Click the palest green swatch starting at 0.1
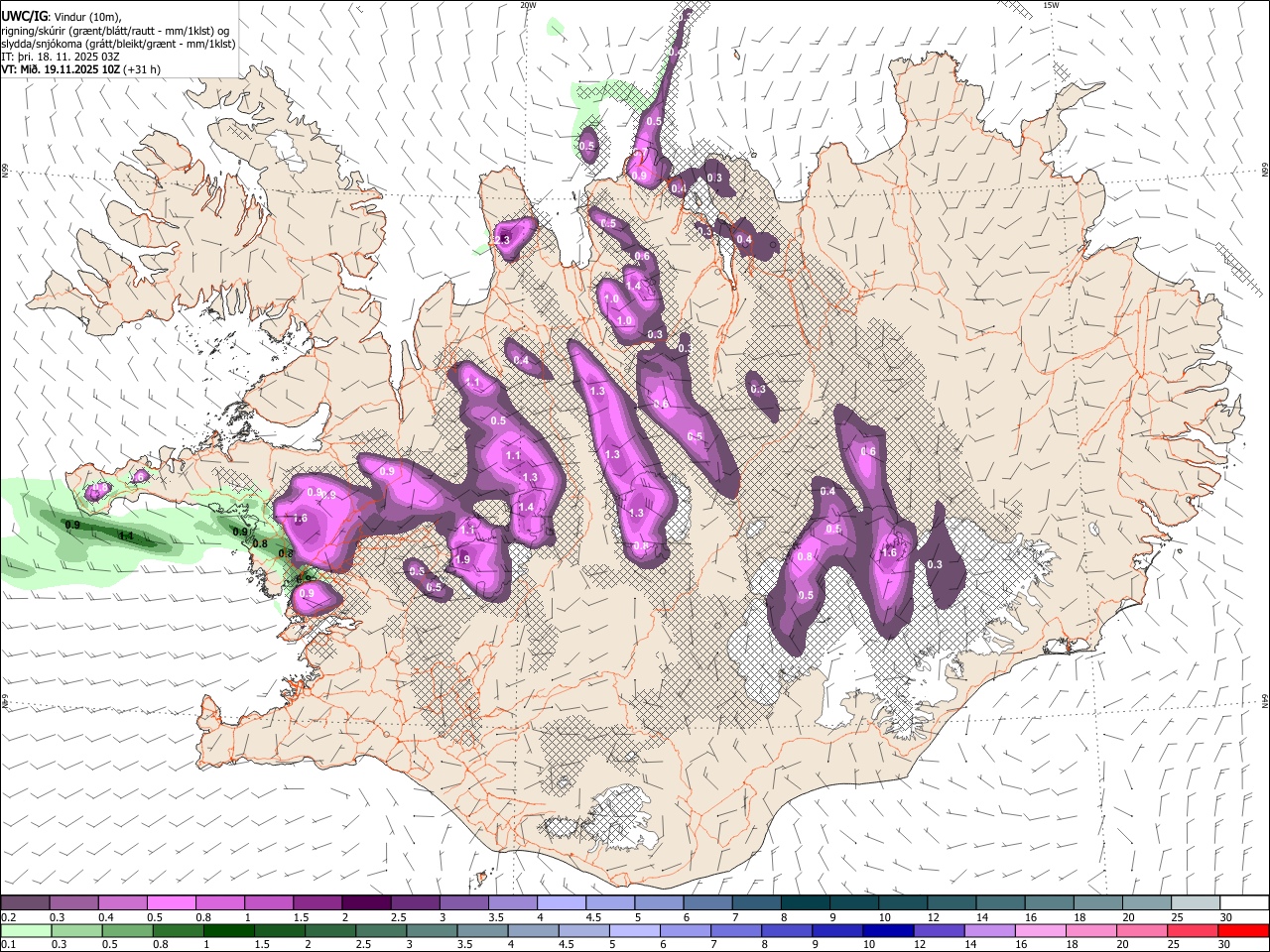The image size is (1270, 952). click(x=26, y=930)
